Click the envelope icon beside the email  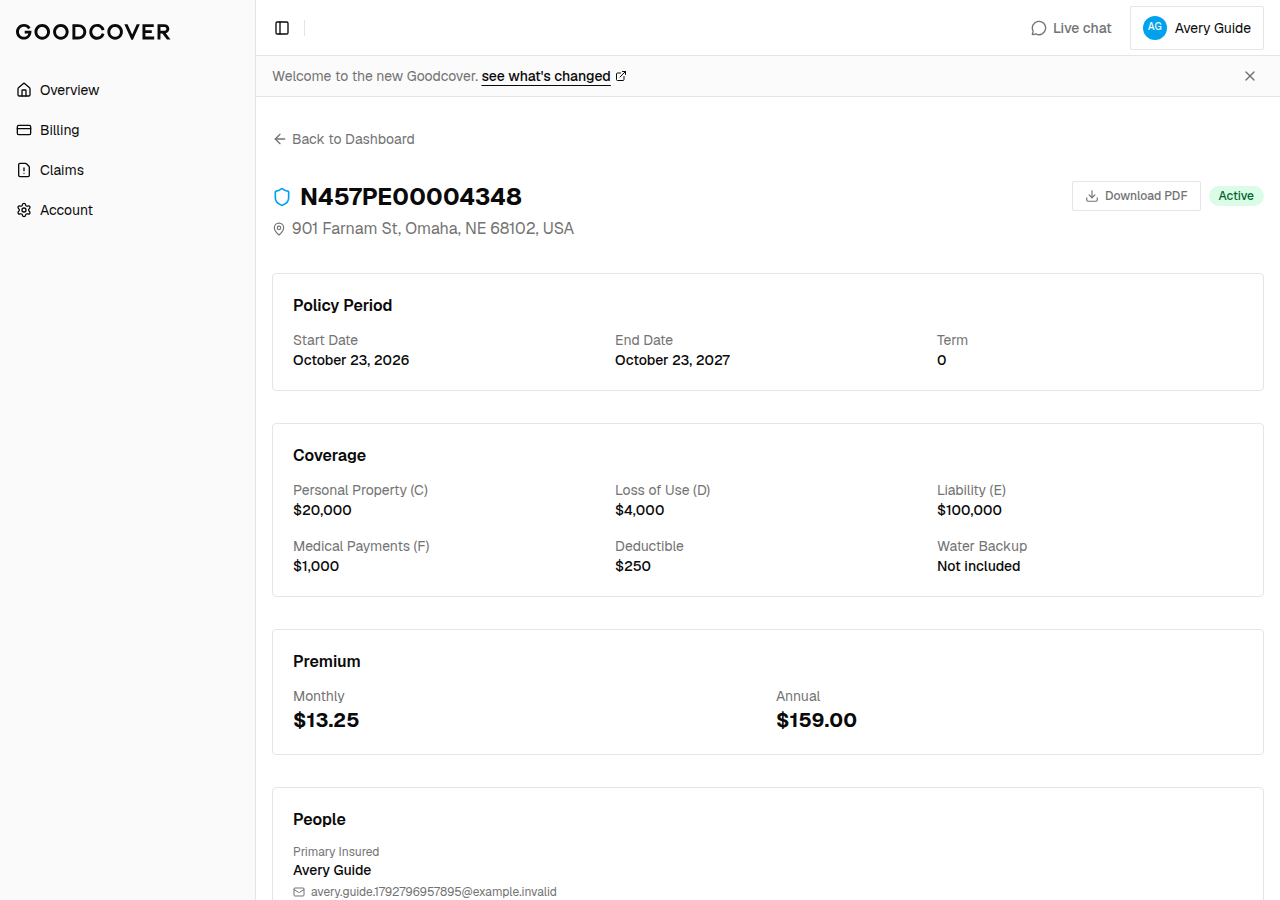coord(299,892)
